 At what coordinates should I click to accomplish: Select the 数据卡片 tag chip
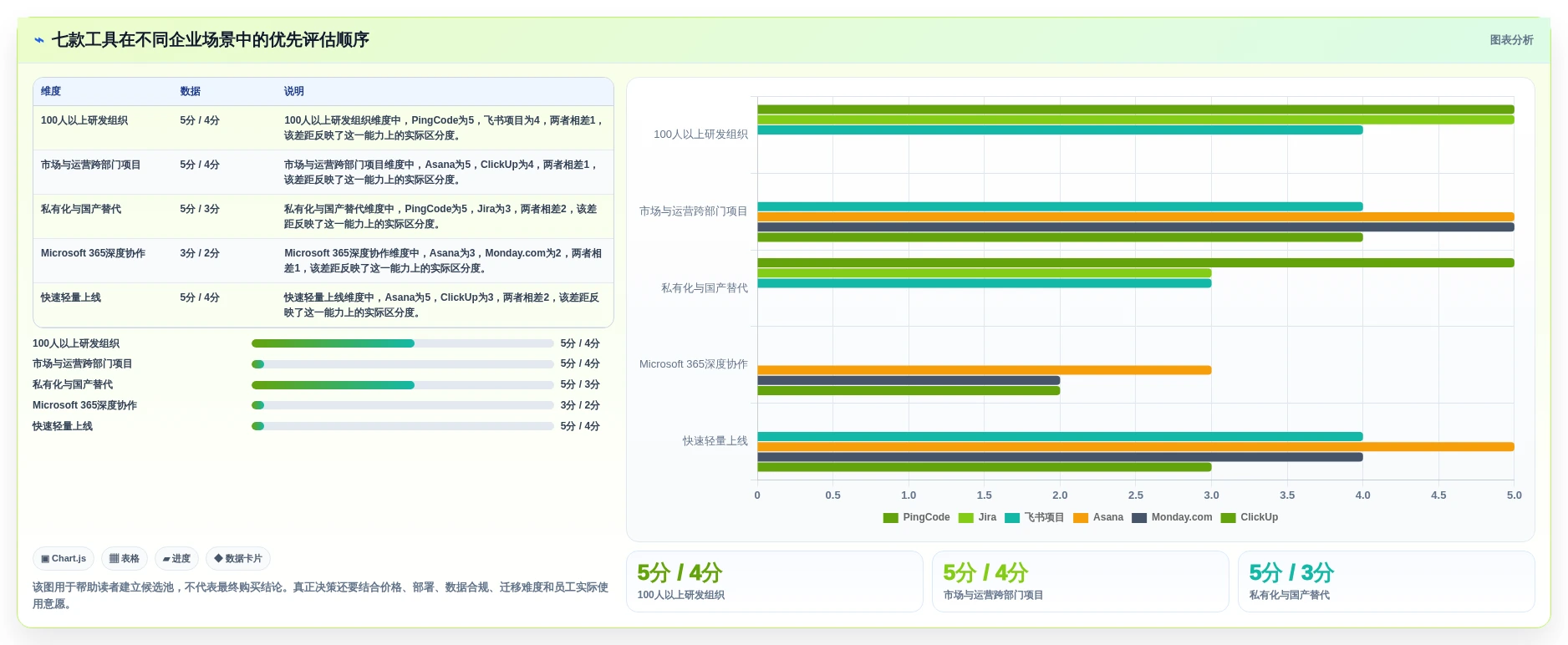point(238,559)
